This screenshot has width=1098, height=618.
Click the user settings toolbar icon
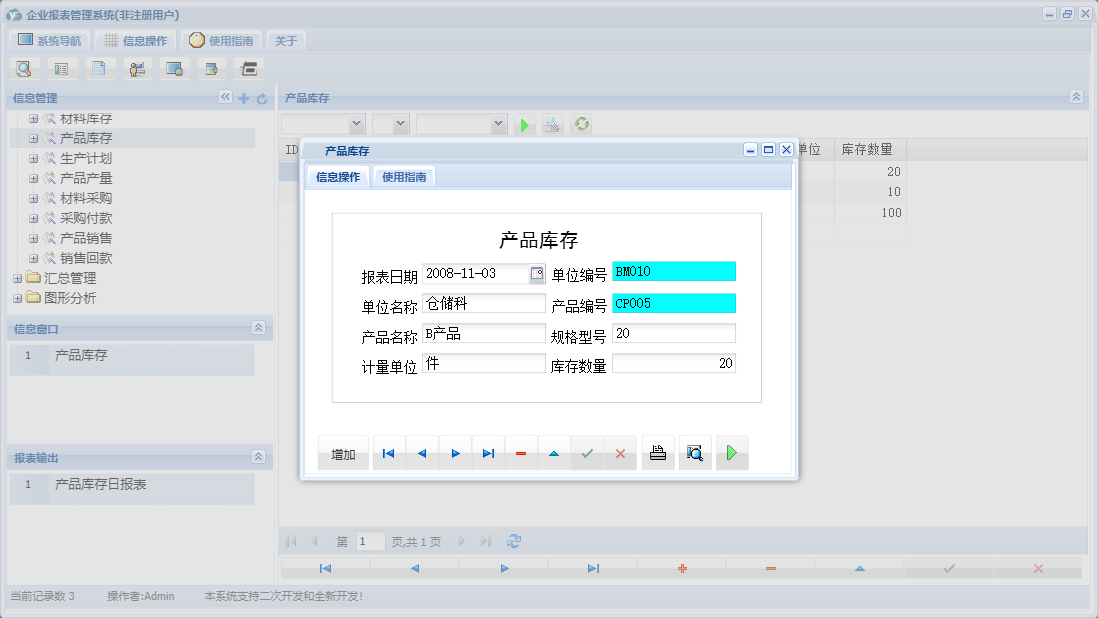pos(137,69)
